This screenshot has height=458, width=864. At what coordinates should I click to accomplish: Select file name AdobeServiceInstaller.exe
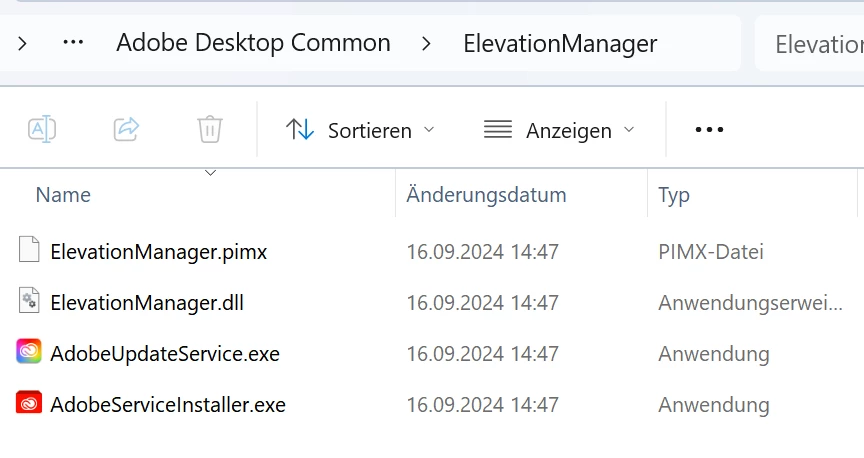[x=168, y=405]
